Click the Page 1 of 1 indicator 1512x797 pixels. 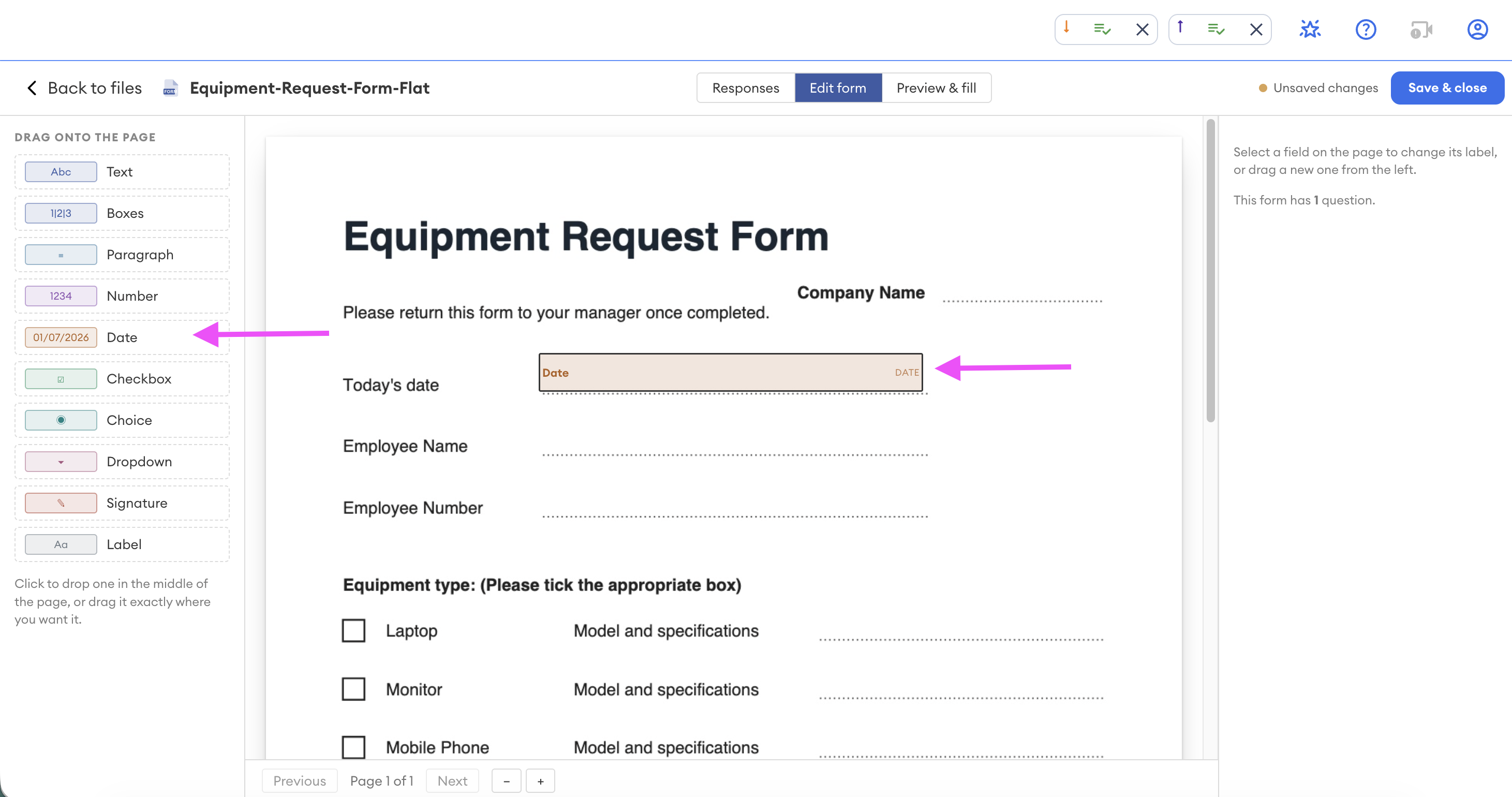[381, 781]
